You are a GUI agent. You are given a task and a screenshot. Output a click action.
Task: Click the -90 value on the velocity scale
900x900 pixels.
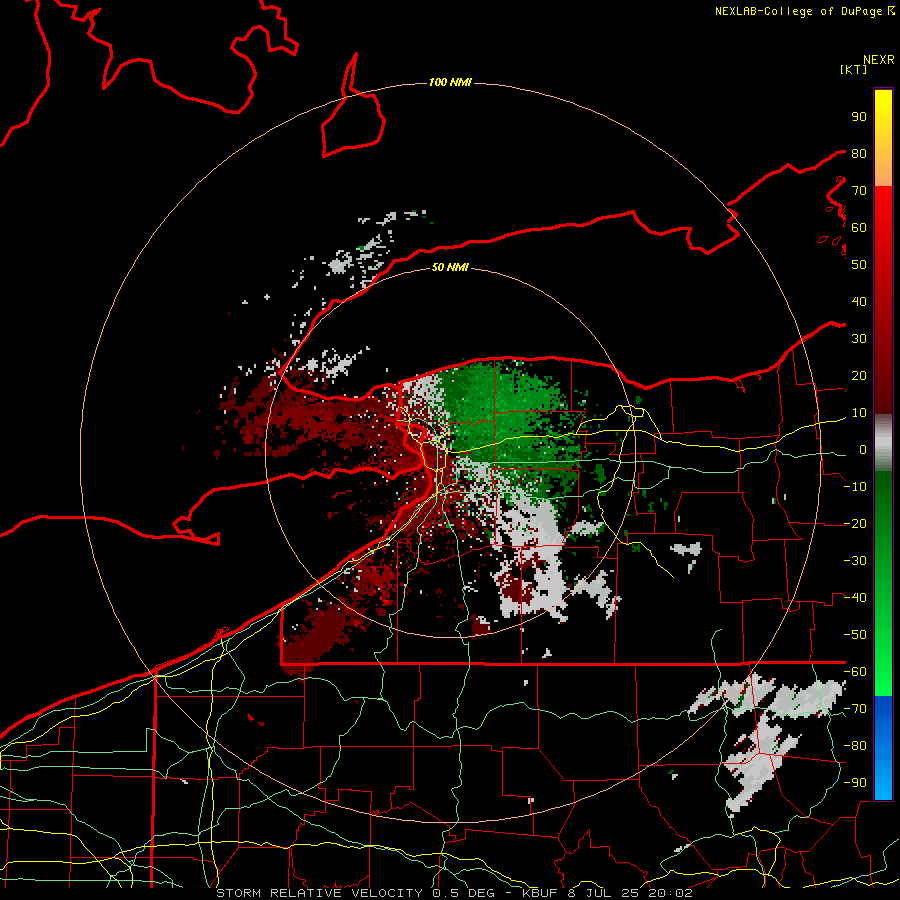click(855, 783)
